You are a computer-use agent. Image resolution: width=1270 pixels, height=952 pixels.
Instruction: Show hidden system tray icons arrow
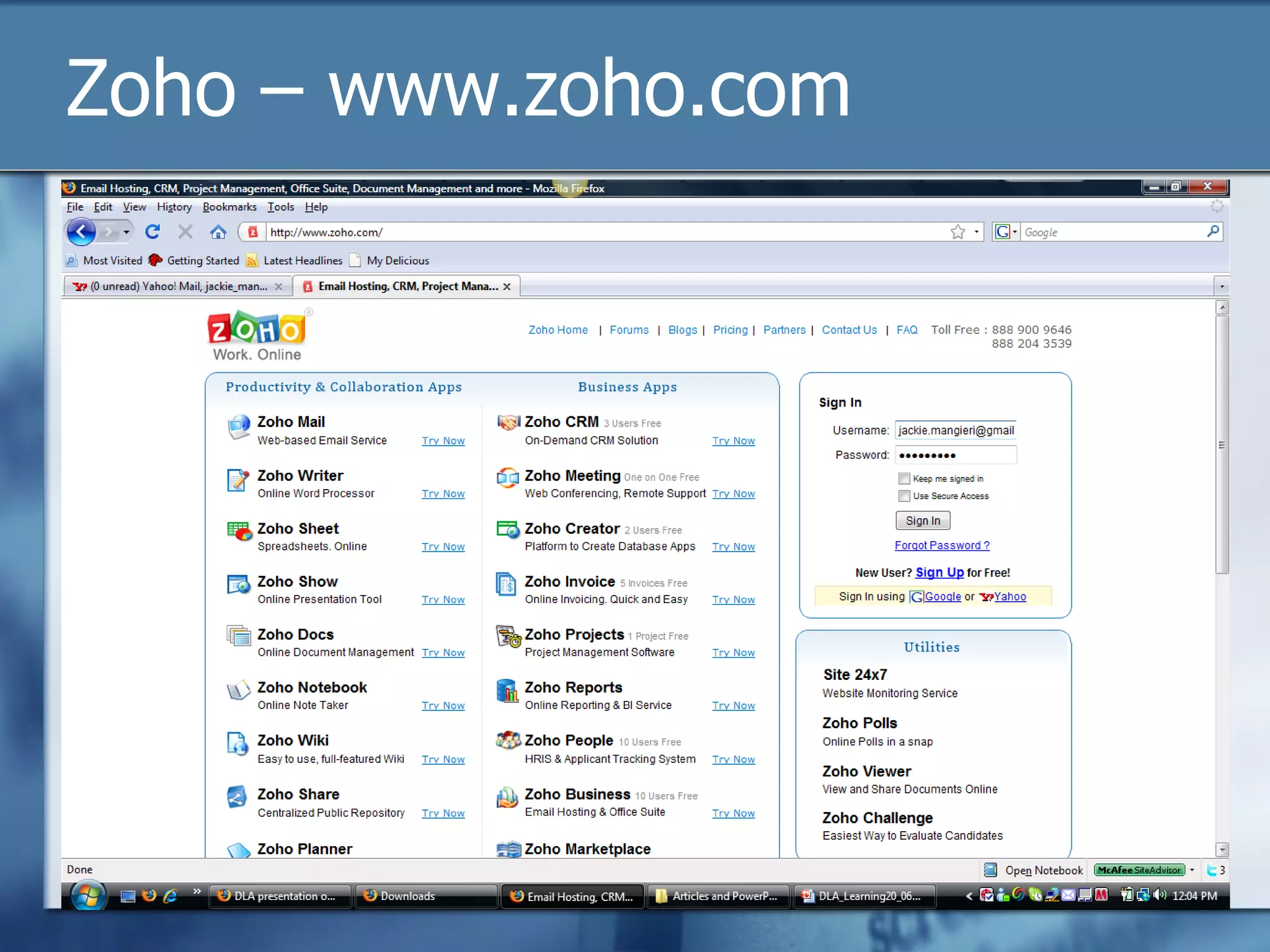click(969, 896)
